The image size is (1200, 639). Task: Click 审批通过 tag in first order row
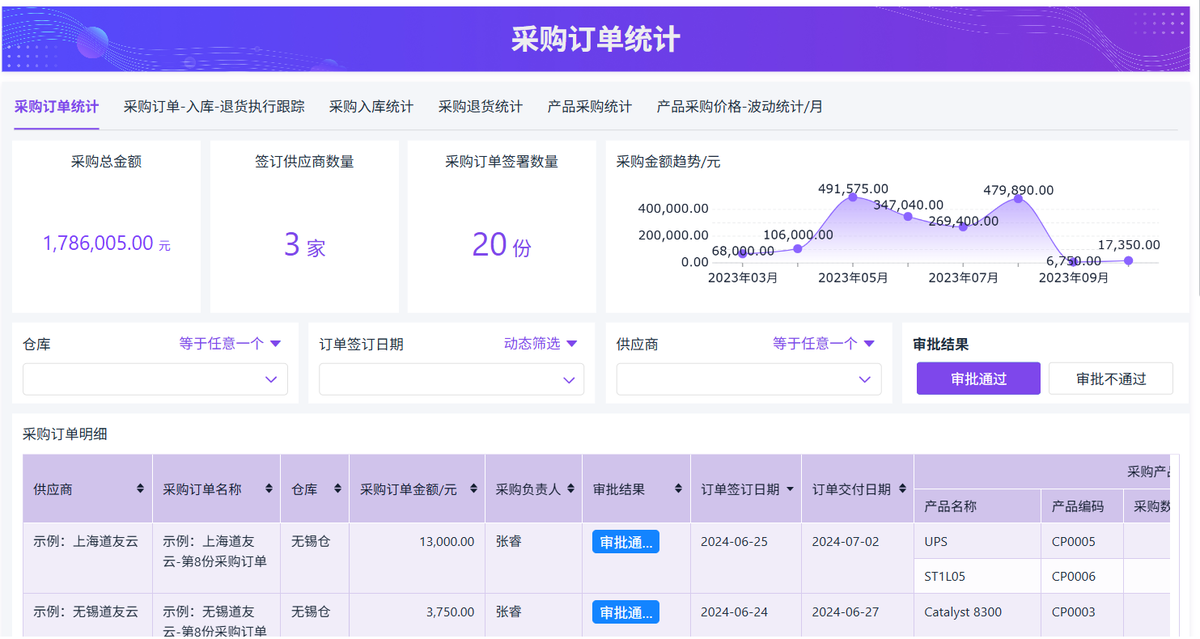click(x=625, y=542)
